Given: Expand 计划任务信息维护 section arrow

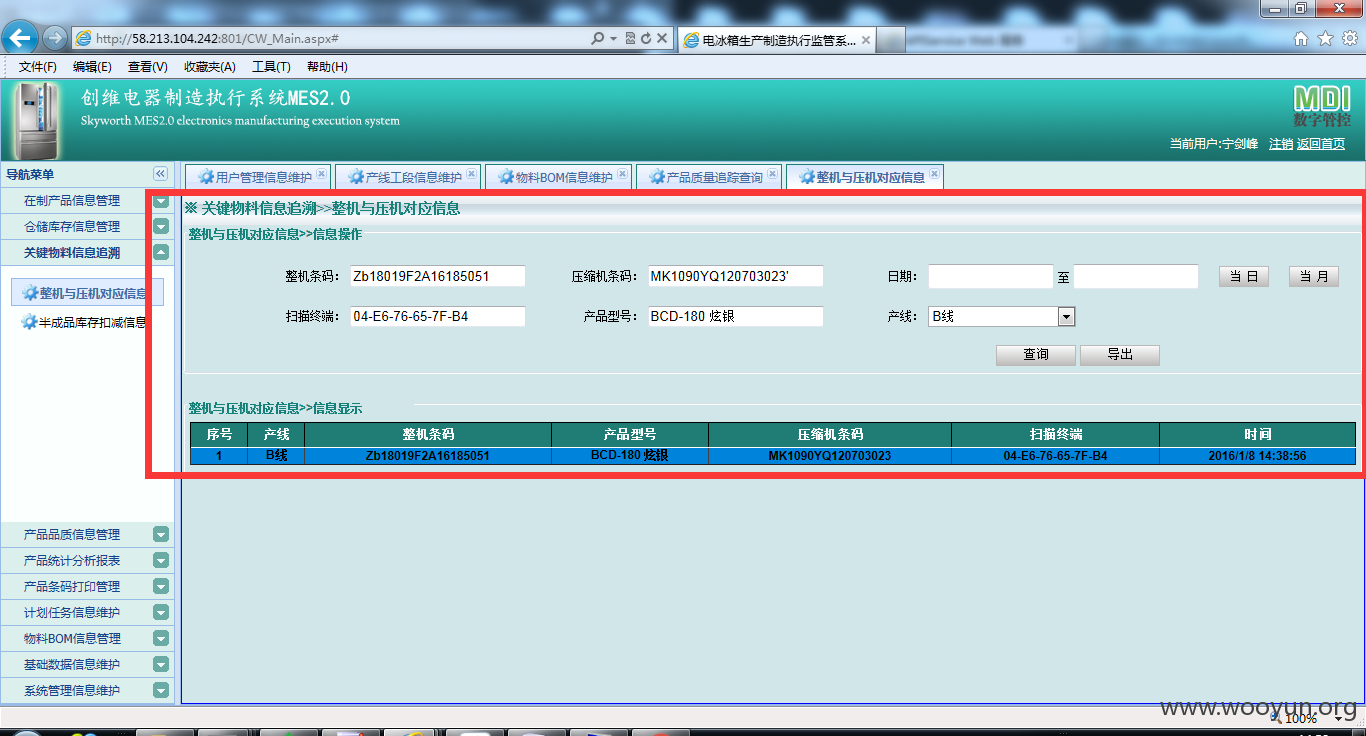Looking at the screenshot, I should [x=161, y=613].
